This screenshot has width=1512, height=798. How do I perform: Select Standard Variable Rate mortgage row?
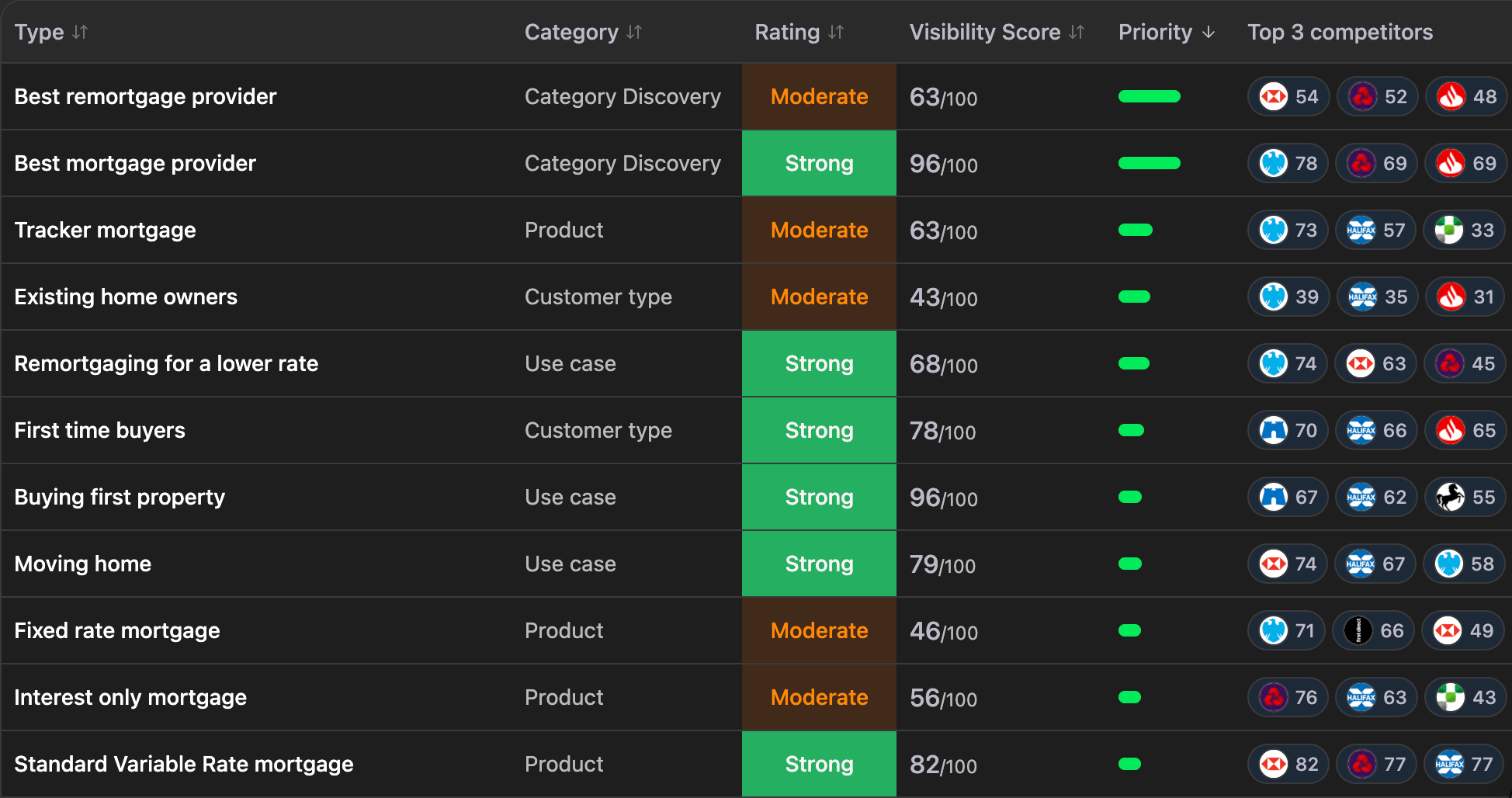[x=756, y=765]
